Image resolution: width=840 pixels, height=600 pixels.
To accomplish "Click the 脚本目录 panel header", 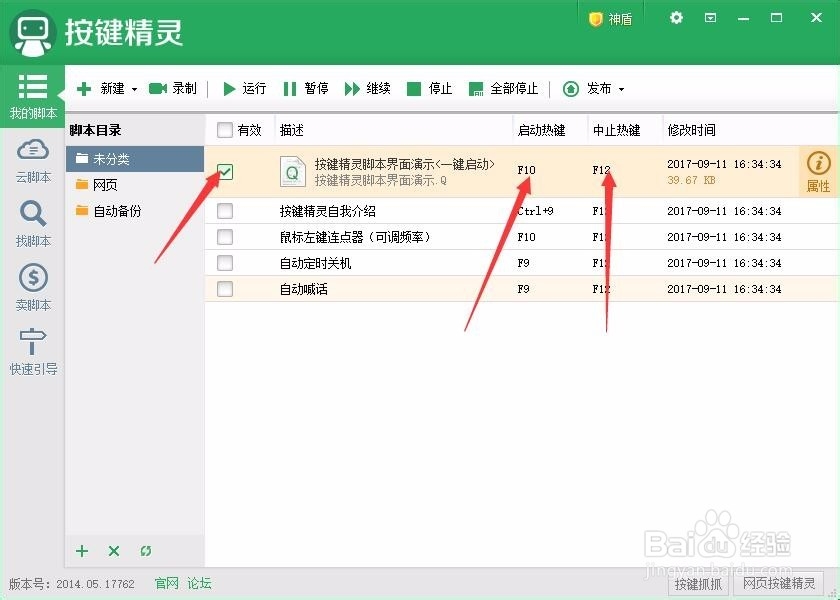I will point(95,130).
